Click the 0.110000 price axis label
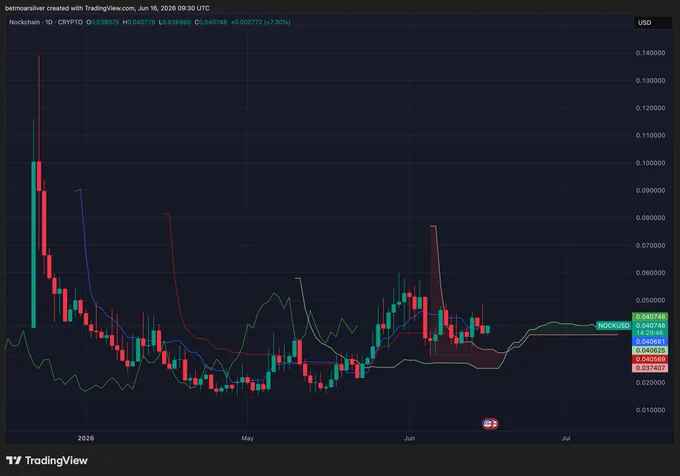 [650, 135]
